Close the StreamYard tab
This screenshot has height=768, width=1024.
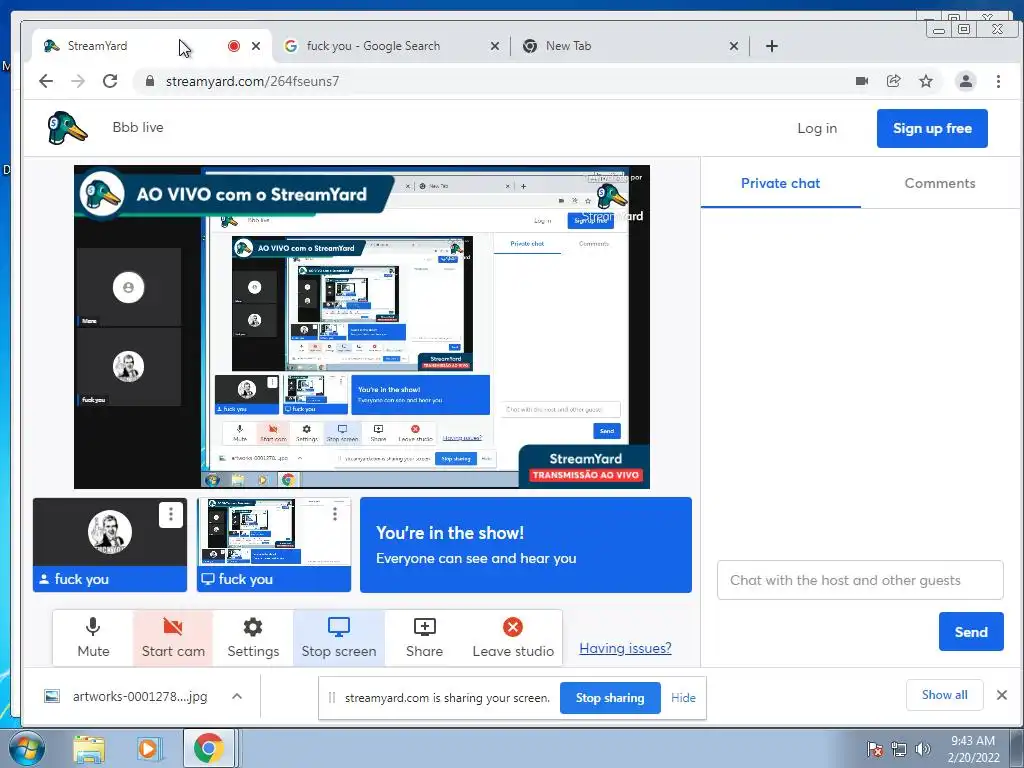256,46
